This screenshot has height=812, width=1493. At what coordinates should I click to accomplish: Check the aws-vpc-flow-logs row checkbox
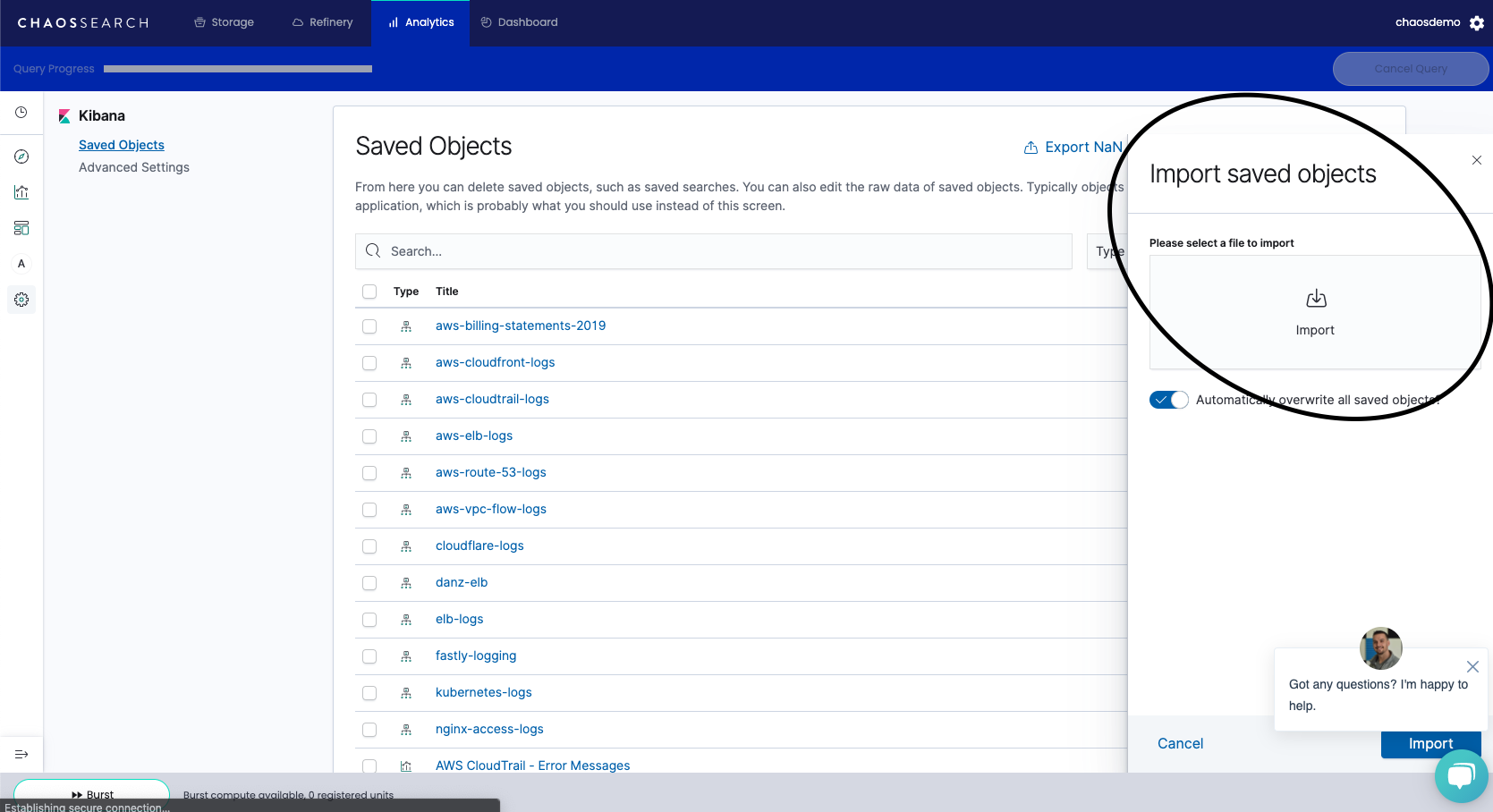(x=369, y=510)
